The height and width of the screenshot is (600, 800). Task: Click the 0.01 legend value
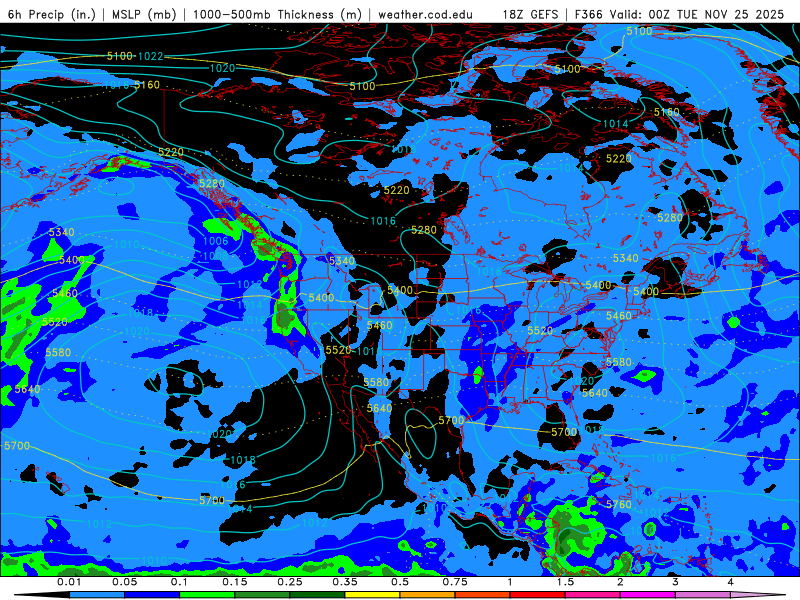tap(69, 582)
